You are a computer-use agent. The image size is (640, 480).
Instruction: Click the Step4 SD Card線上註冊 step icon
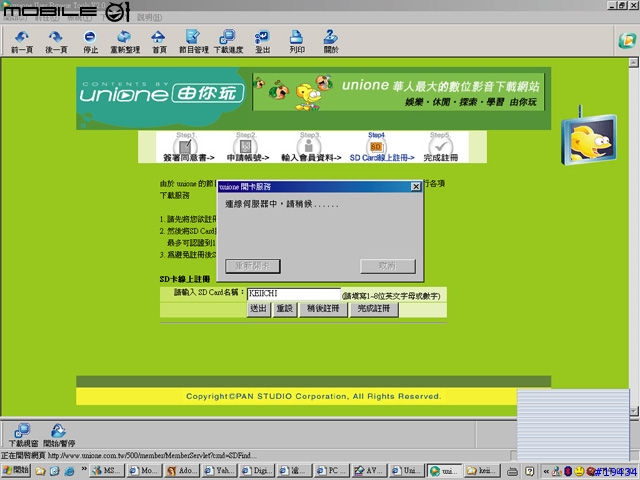pos(376,147)
